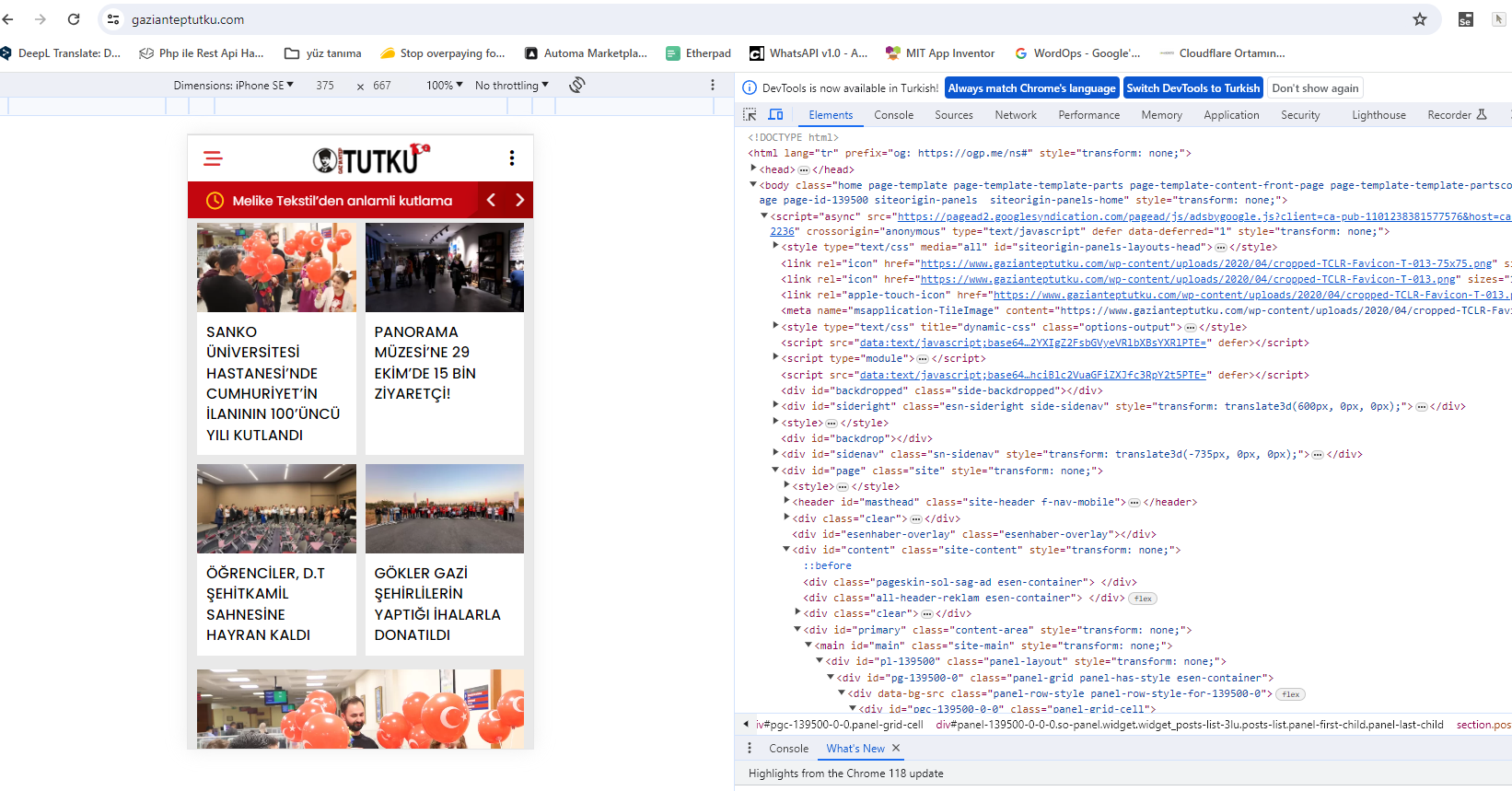Viewport: 1512px width, 791px height.
Task: Bookmark this page with the star icon
Action: [1420, 19]
